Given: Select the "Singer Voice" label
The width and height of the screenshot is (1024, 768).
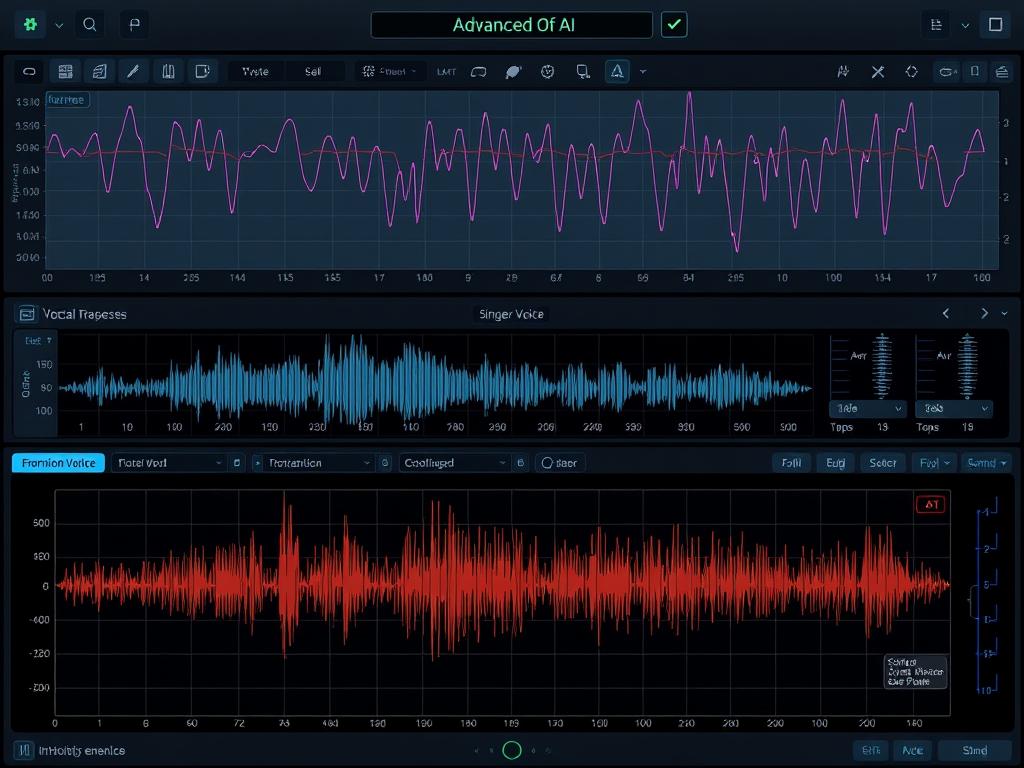Looking at the screenshot, I should 511,314.
